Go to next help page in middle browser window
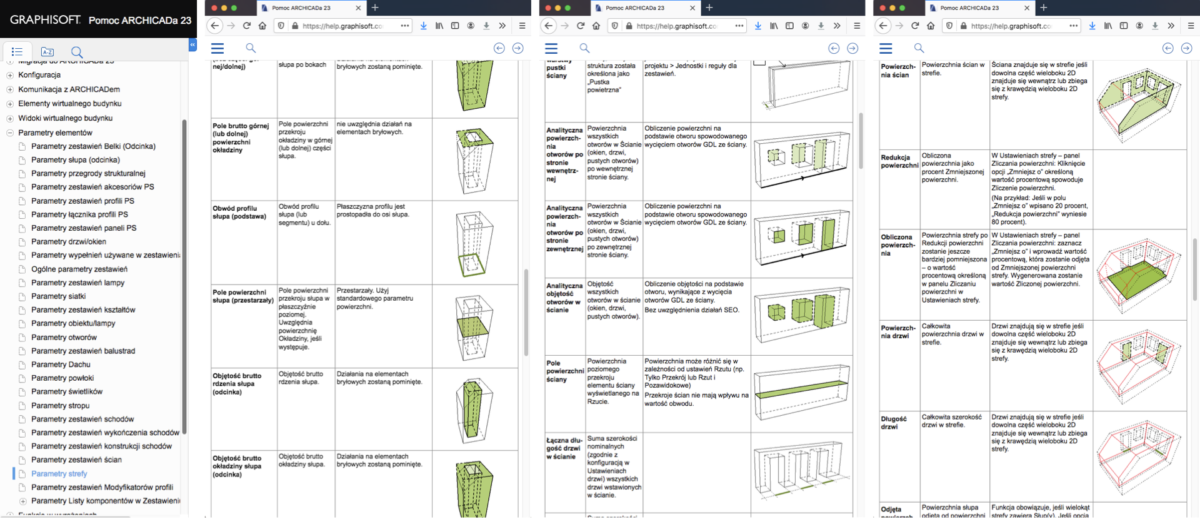 [853, 48]
